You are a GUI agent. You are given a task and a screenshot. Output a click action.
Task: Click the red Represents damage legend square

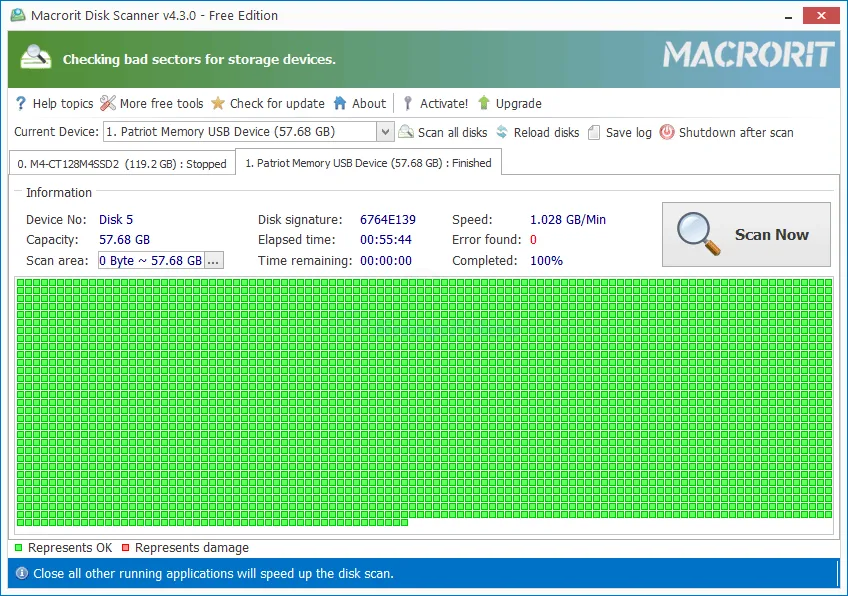(x=125, y=547)
